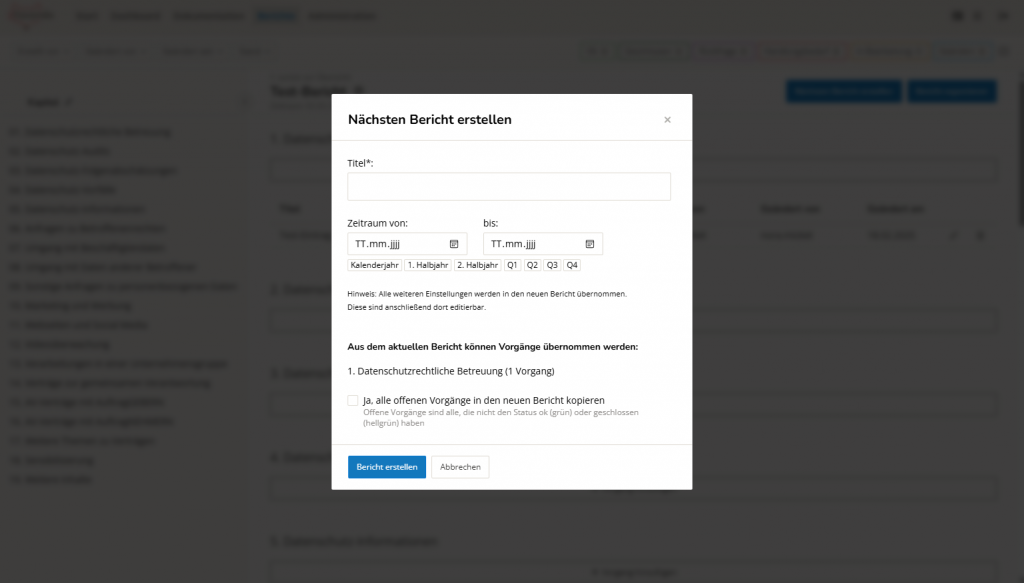Screen dimensions: 1024x583
Task: Open the rightmost status filter dropdown
Action: (x=959, y=51)
